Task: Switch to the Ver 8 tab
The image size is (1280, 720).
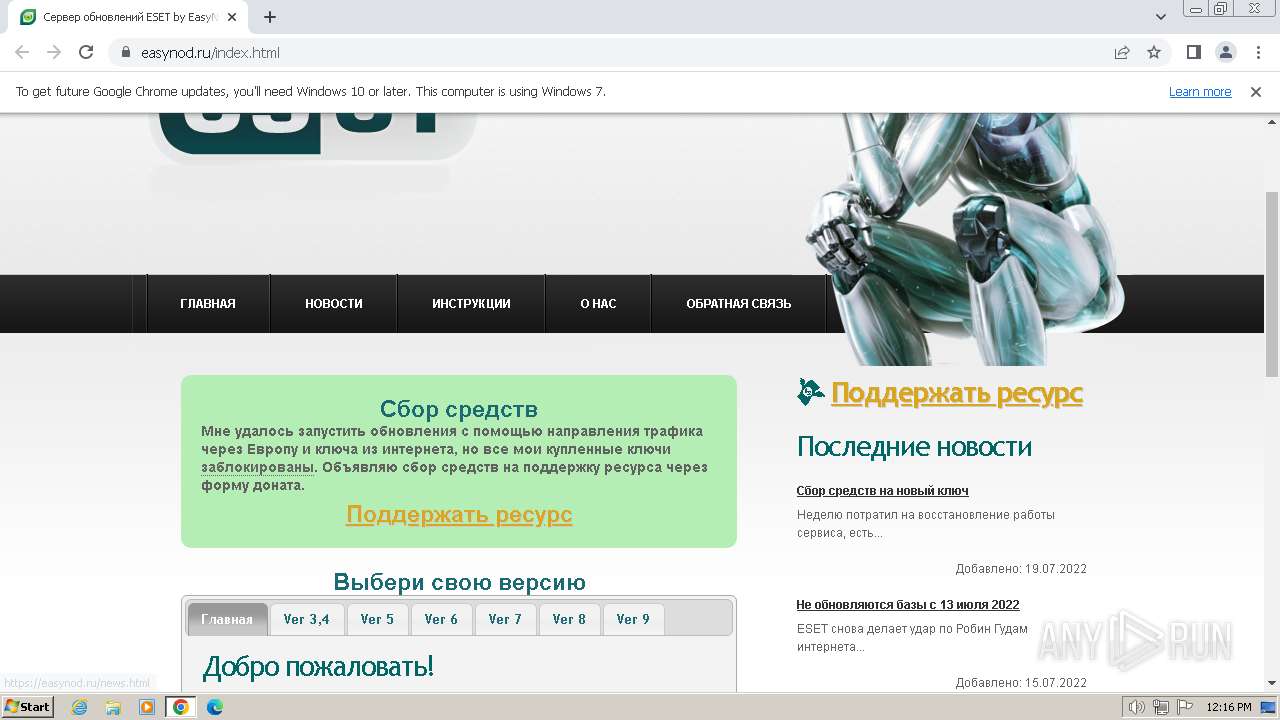Action: [x=569, y=619]
